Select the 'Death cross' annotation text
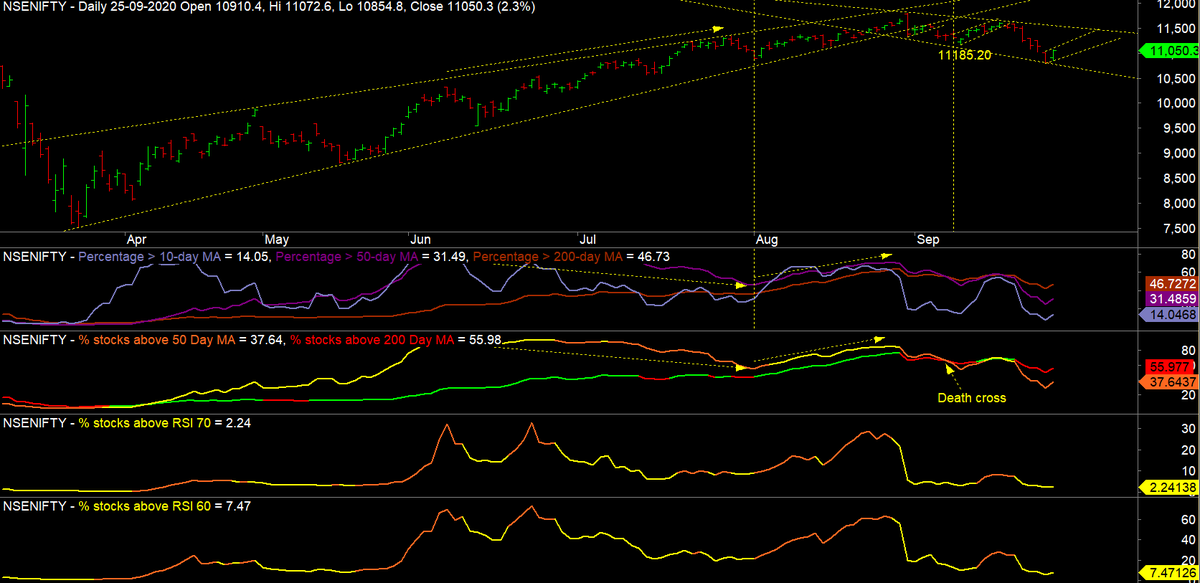The height and width of the screenshot is (583, 1200). click(x=971, y=398)
